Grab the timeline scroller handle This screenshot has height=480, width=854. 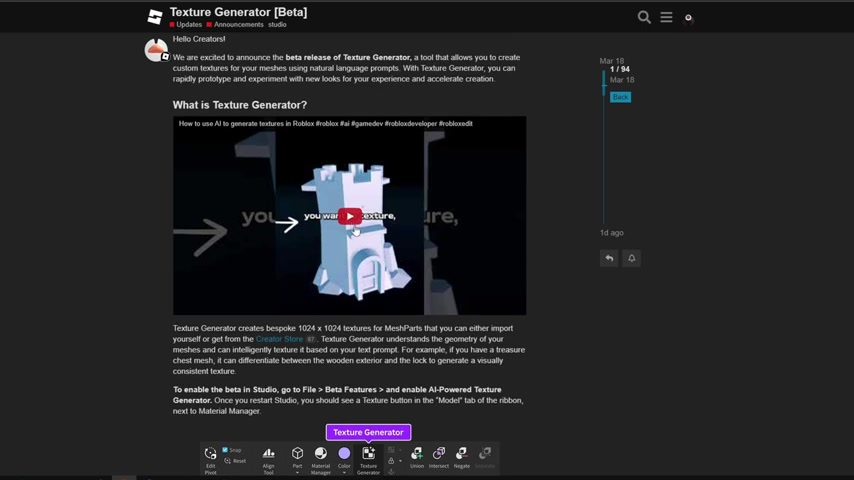coord(603,83)
